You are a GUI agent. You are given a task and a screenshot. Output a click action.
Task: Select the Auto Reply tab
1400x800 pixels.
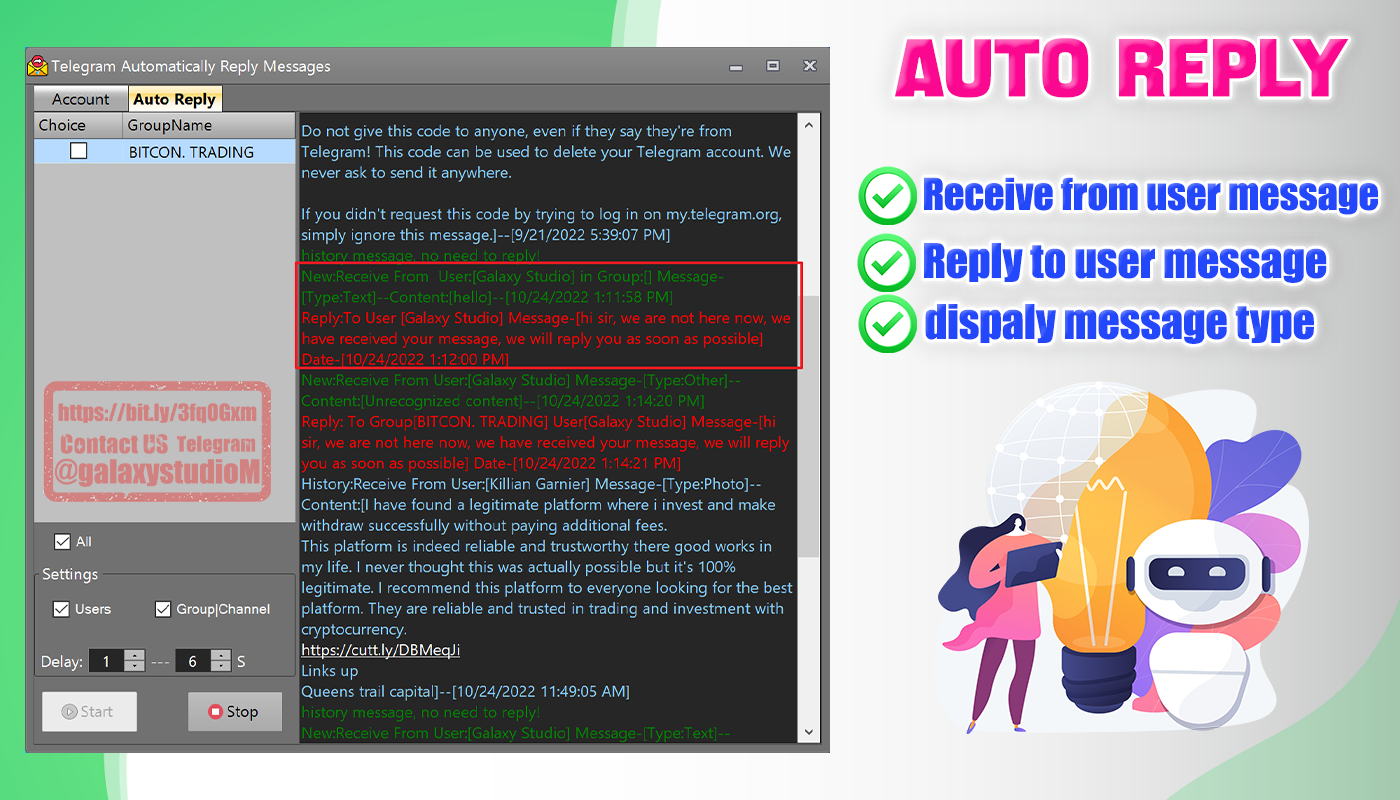click(176, 98)
